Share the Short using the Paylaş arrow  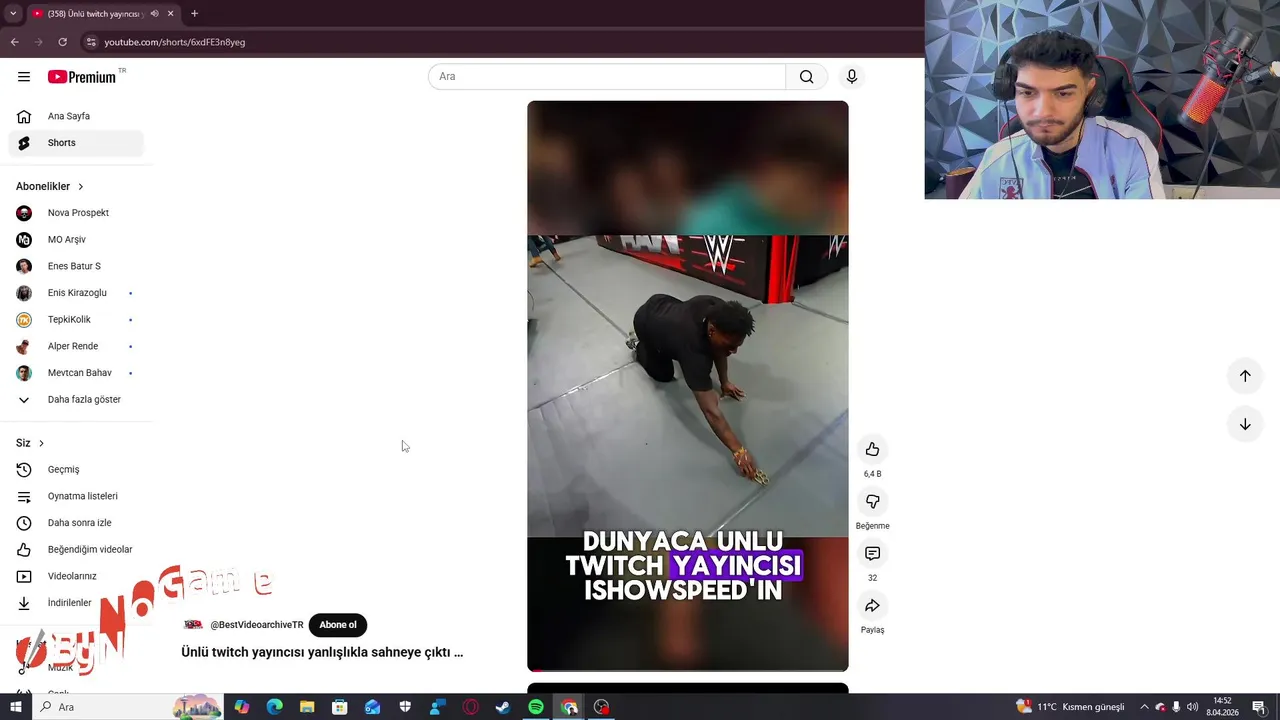click(872, 605)
